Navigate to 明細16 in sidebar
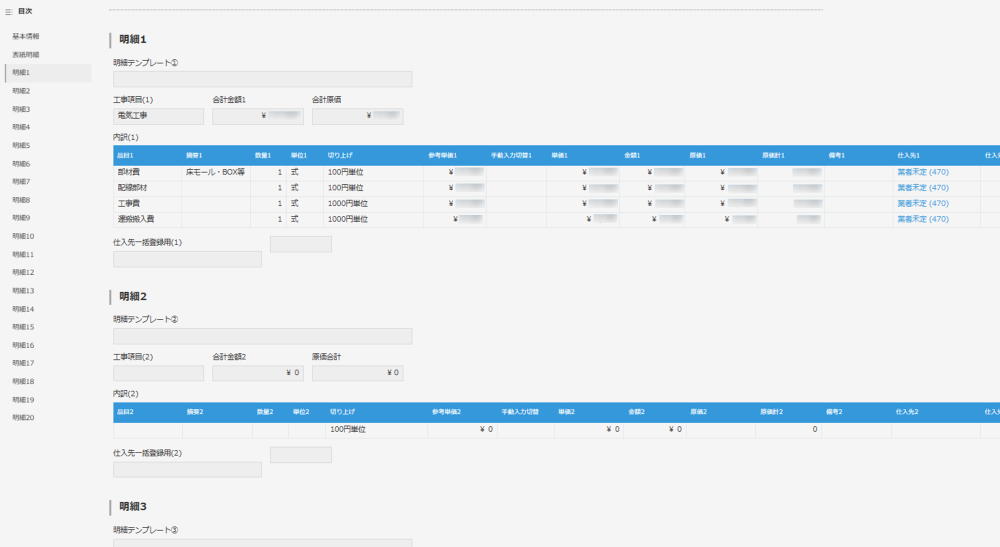This screenshot has height=547, width=1000. (x=23, y=345)
